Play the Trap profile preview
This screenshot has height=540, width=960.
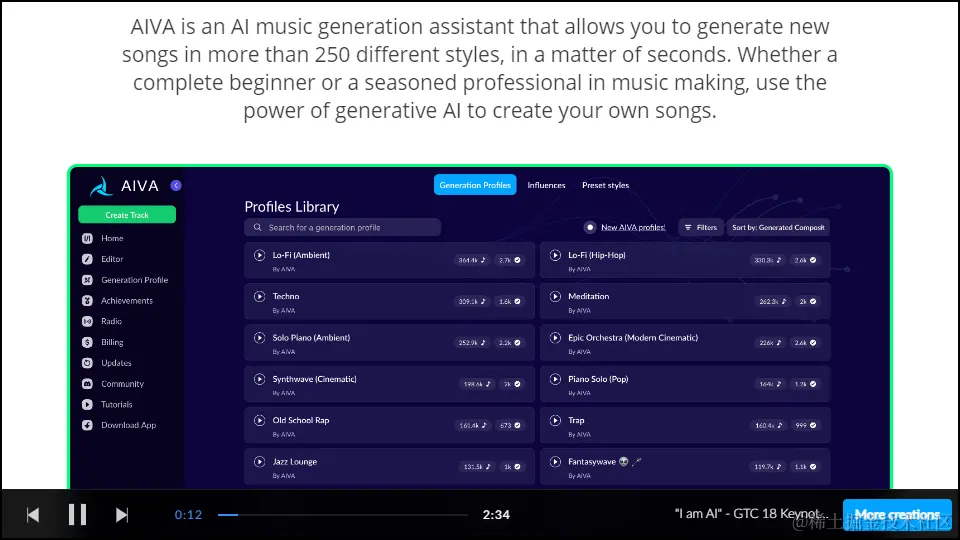coord(555,421)
